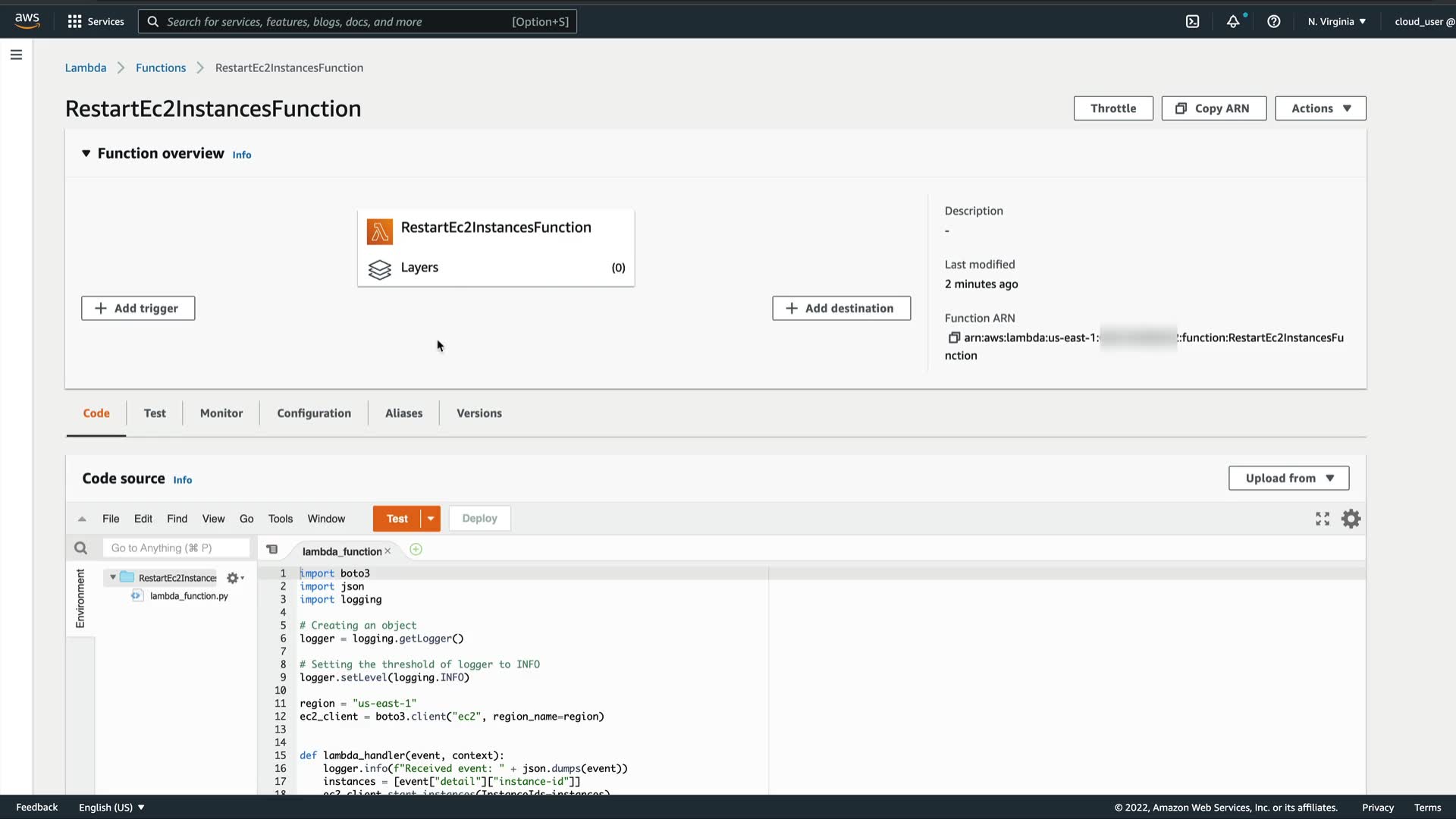The image size is (1456, 819).
Task: Click the Add trigger button
Action: click(138, 308)
